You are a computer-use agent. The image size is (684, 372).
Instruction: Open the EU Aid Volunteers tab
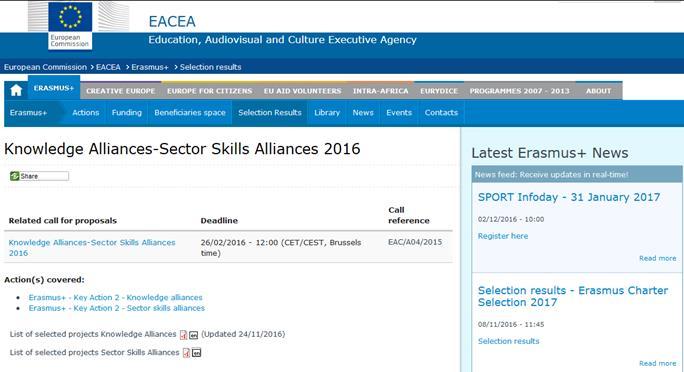[x=302, y=91]
